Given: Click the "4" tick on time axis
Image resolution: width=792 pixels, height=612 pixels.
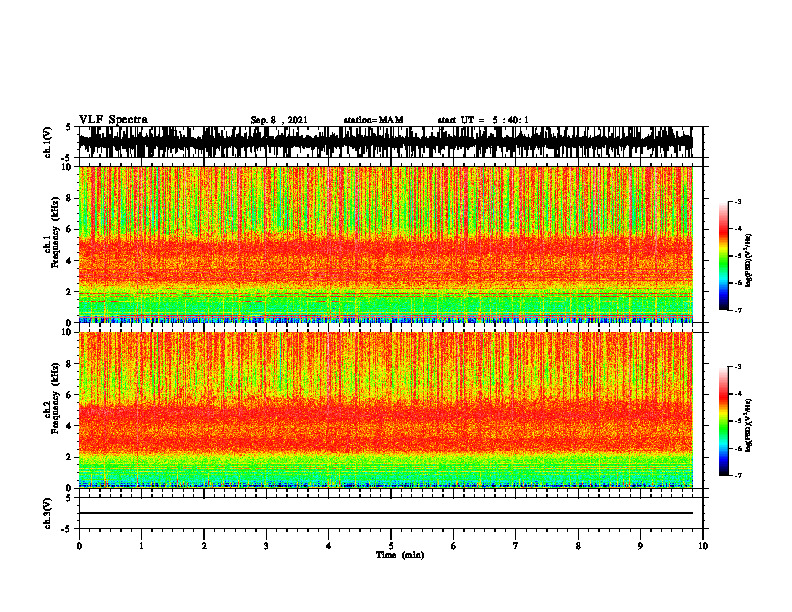Looking at the screenshot, I should [x=329, y=546].
